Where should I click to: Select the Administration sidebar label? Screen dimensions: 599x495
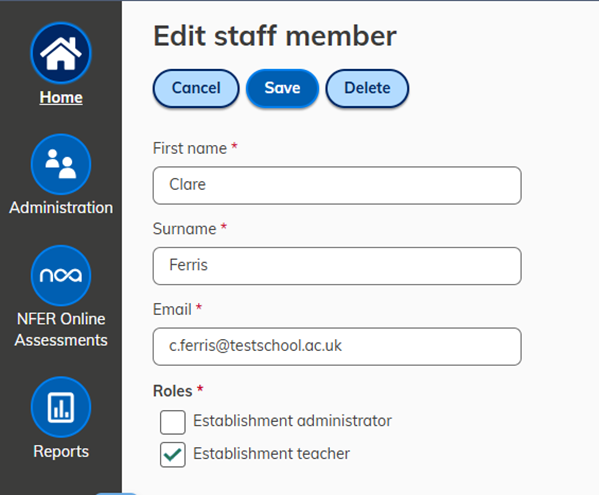61,208
